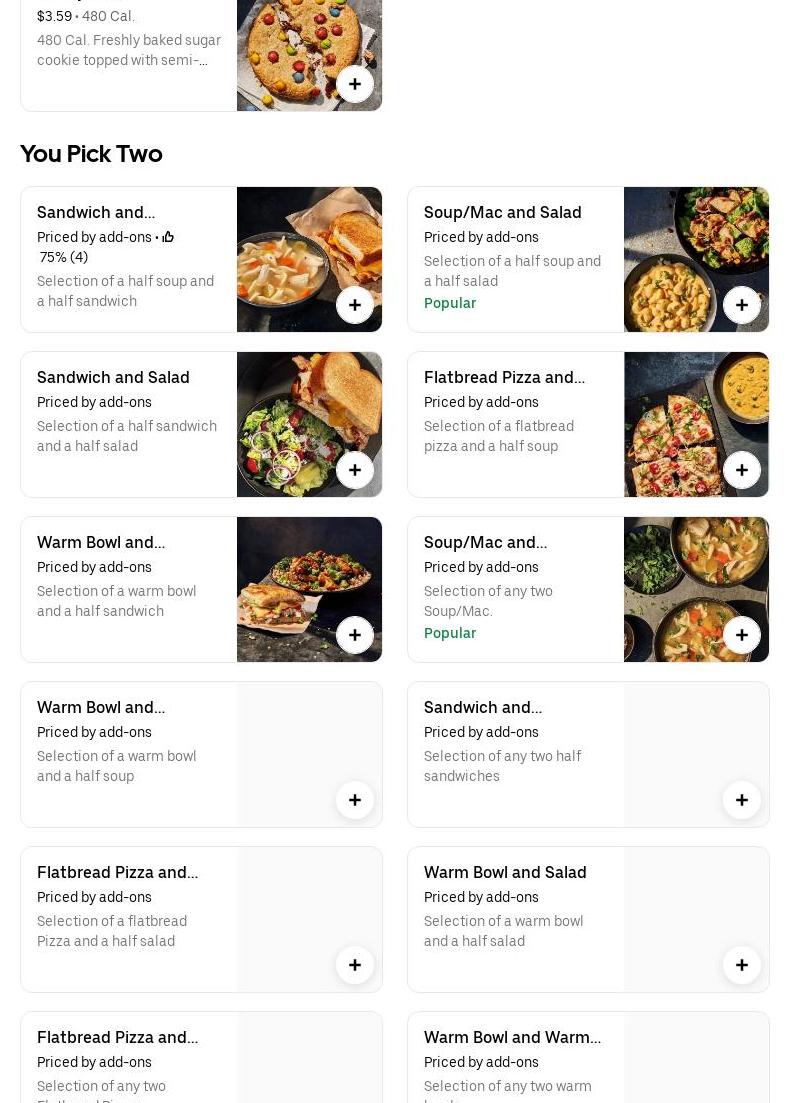Add the any two Soup/Mac selection
Viewport: 804px width, 1103px height.
pos(742,635)
